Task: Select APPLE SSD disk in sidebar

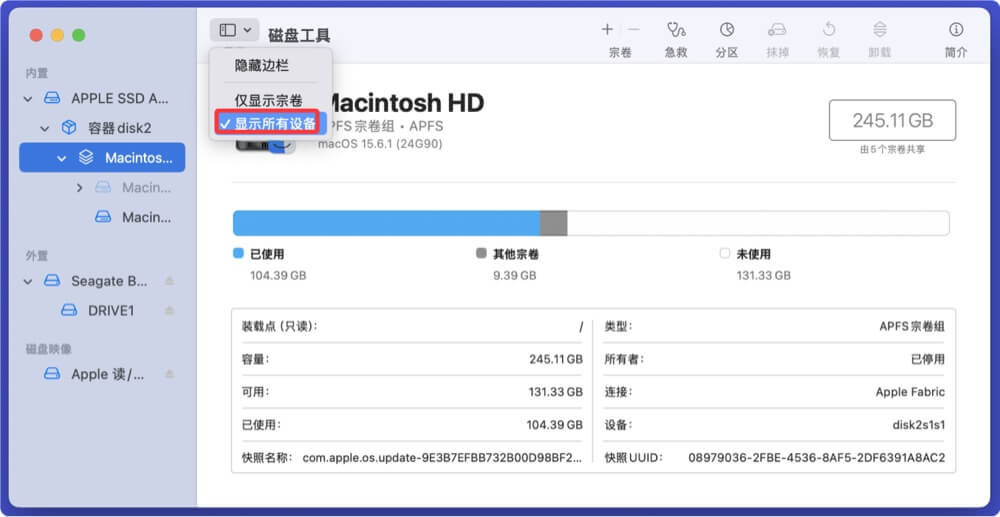Action: click(102, 99)
